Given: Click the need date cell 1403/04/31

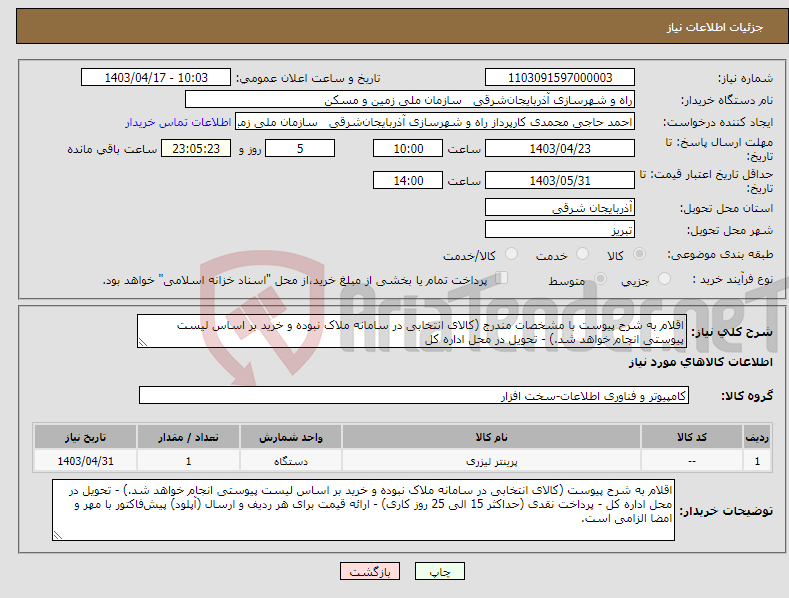Looking at the screenshot, I should pos(85,461).
